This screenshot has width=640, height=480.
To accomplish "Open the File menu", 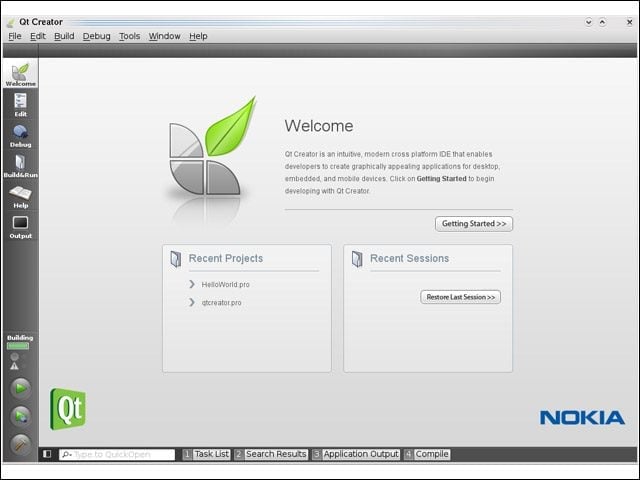I will tap(15, 36).
